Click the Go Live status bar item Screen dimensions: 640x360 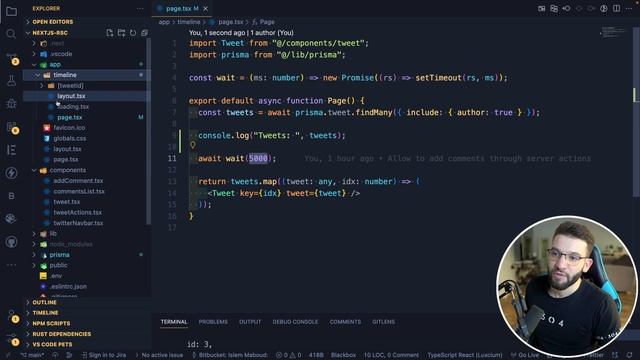click(x=525, y=355)
